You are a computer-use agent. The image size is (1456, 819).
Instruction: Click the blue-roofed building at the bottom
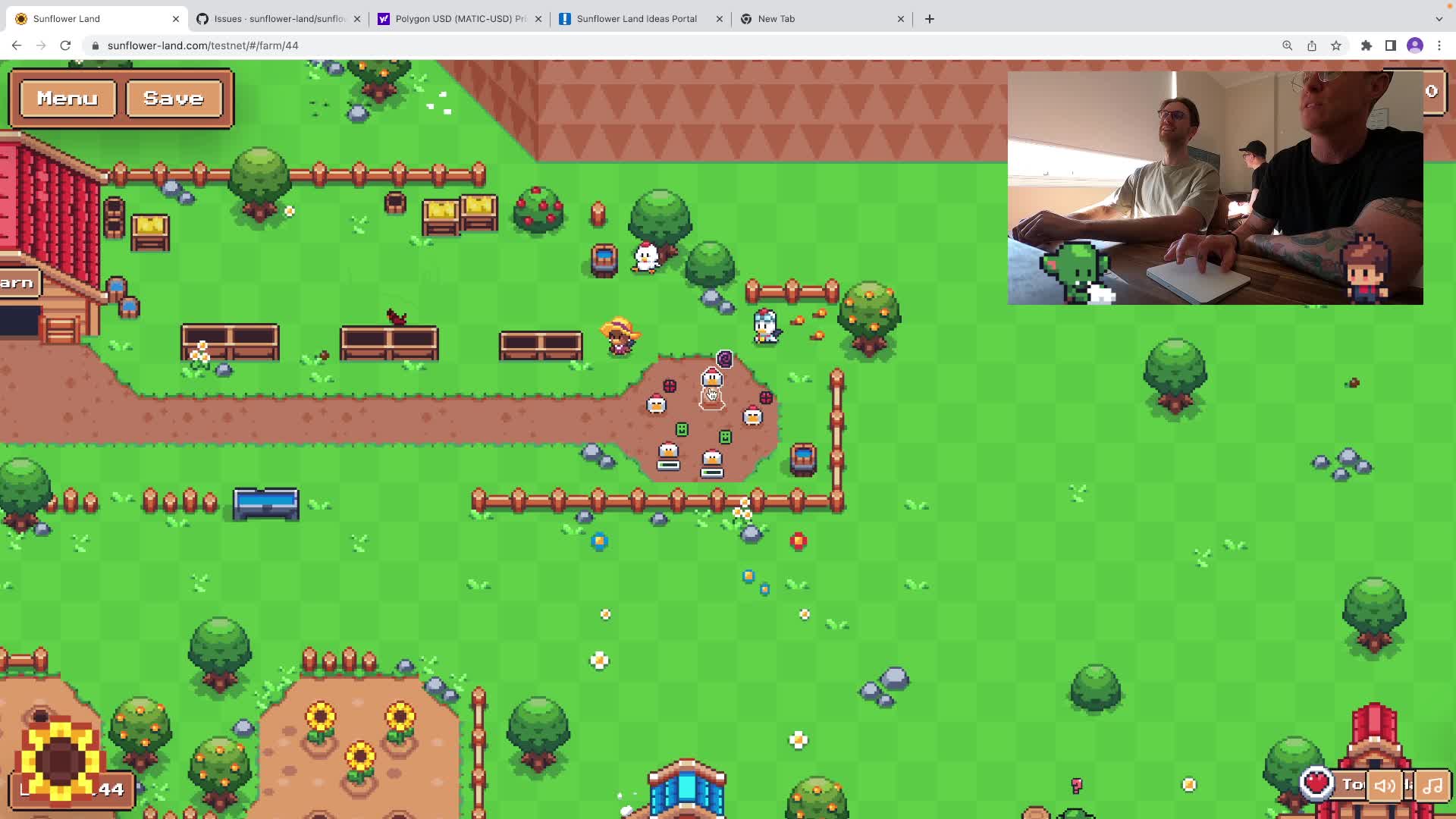(687, 789)
